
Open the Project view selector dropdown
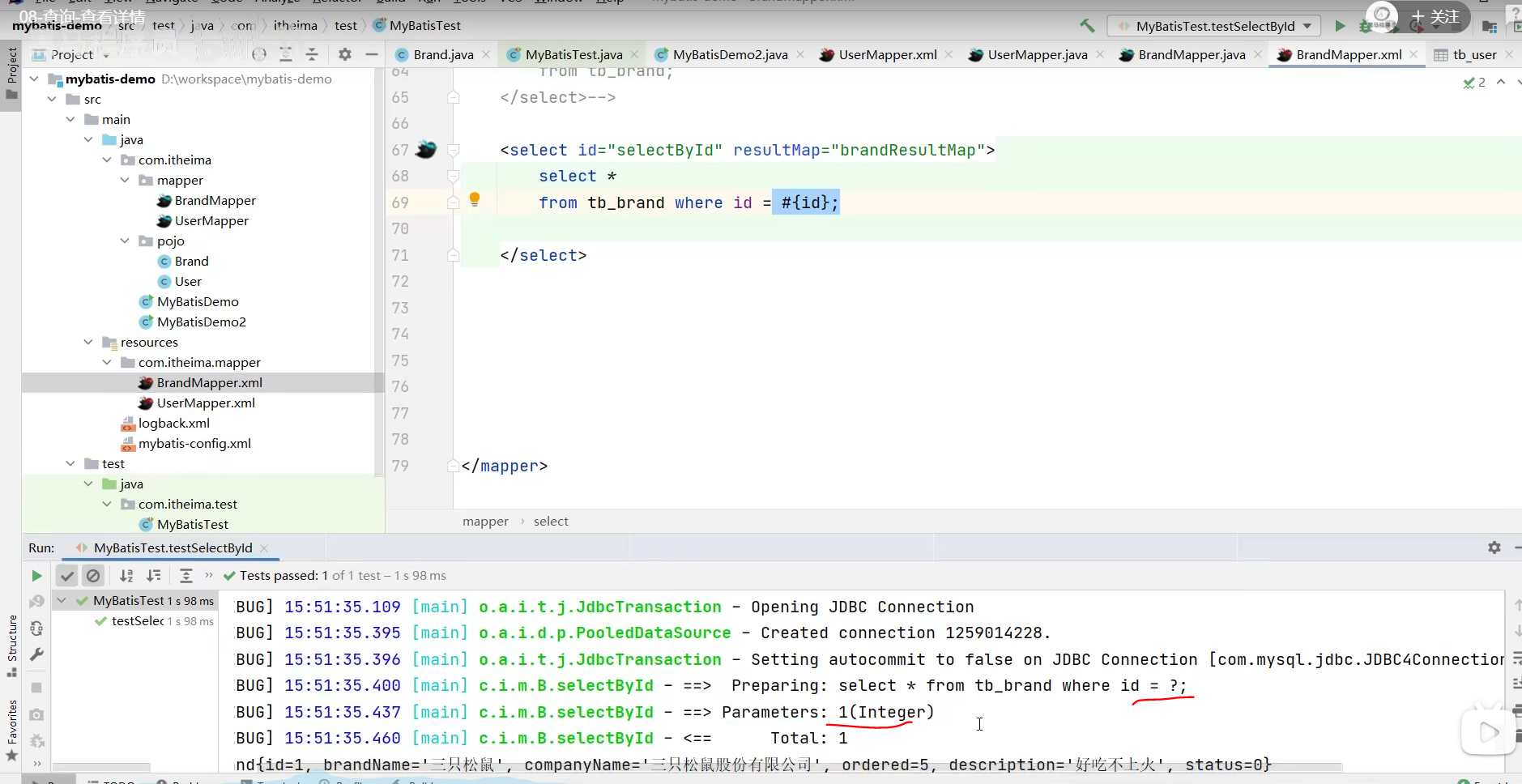click(71, 55)
